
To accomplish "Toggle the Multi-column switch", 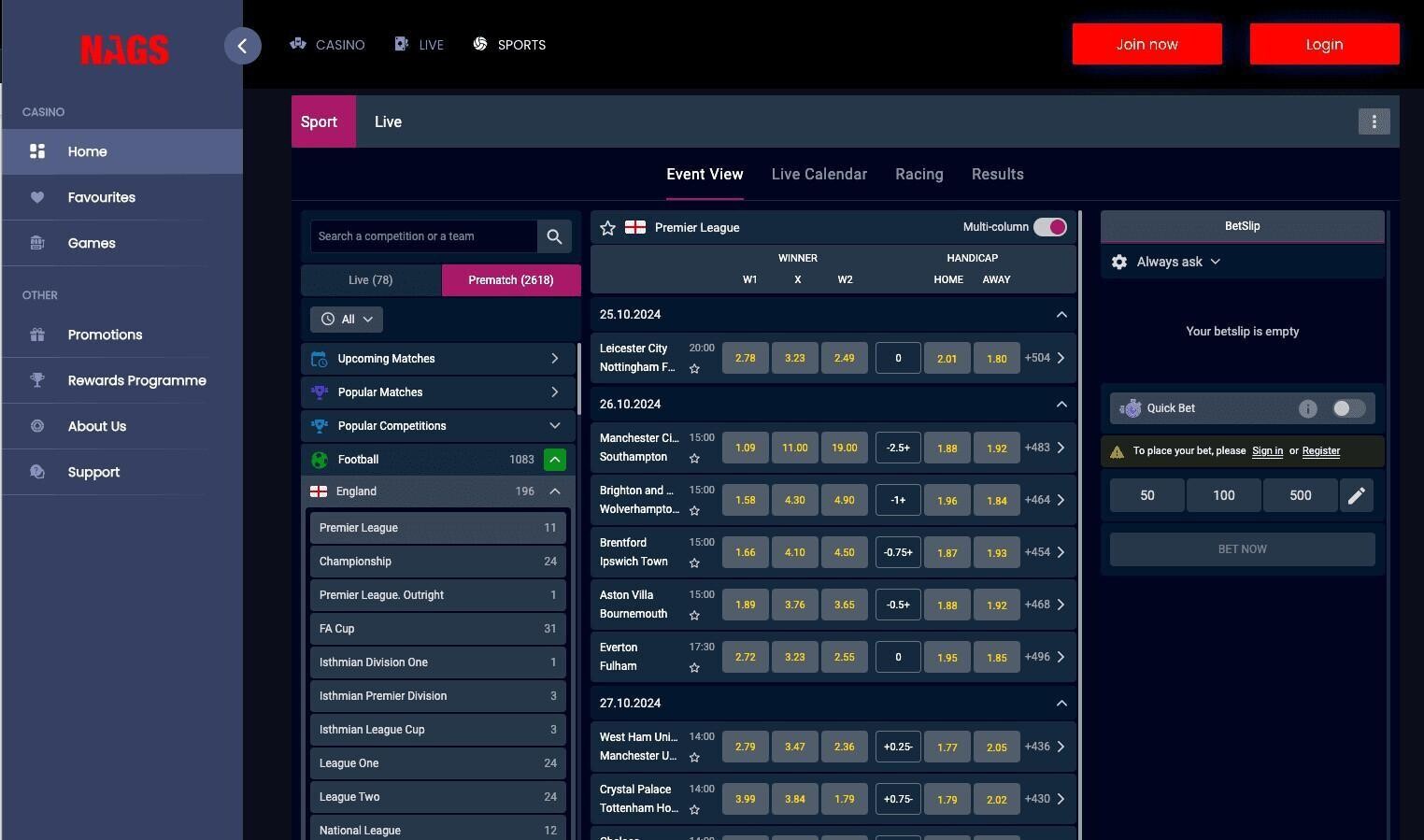I will click(1049, 227).
